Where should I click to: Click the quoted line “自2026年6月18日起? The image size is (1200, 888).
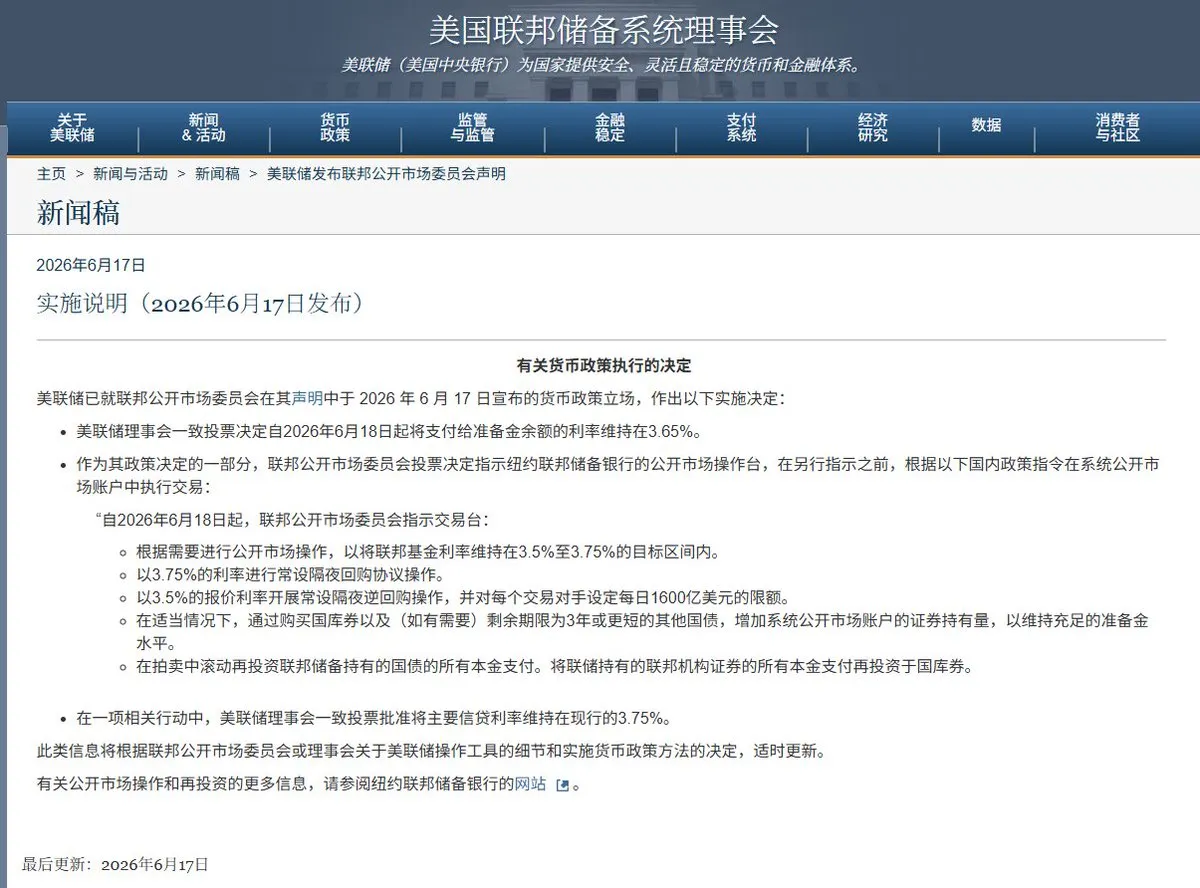point(292,520)
